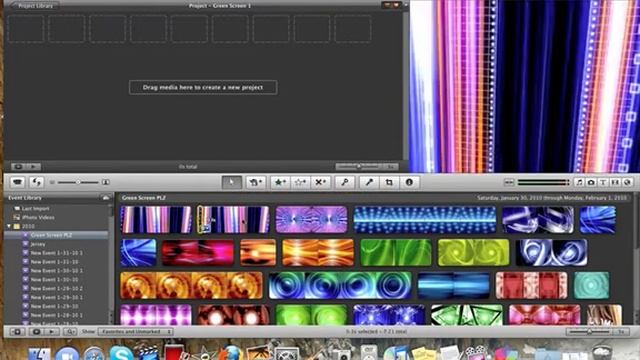
Task: Play project from beginning button
Action: pos(33,167)
